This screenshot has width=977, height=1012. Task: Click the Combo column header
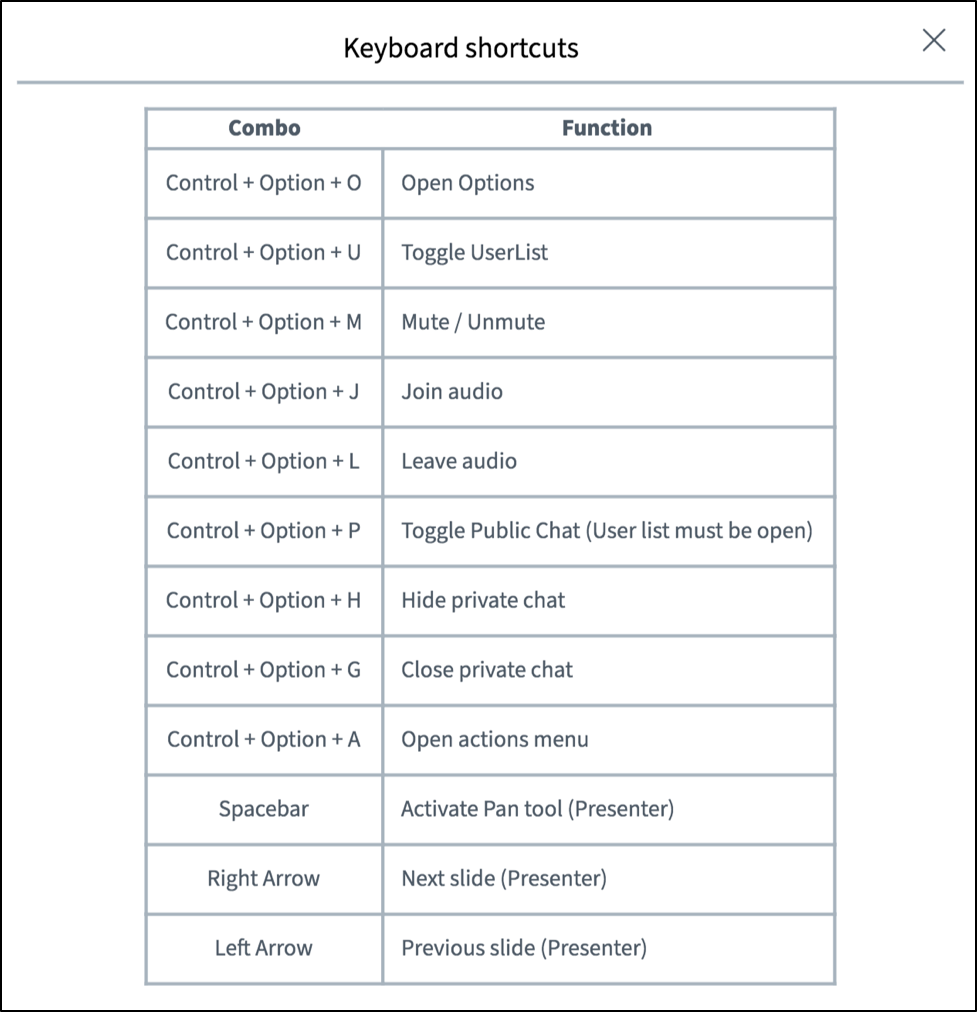(x=264, y=128)
